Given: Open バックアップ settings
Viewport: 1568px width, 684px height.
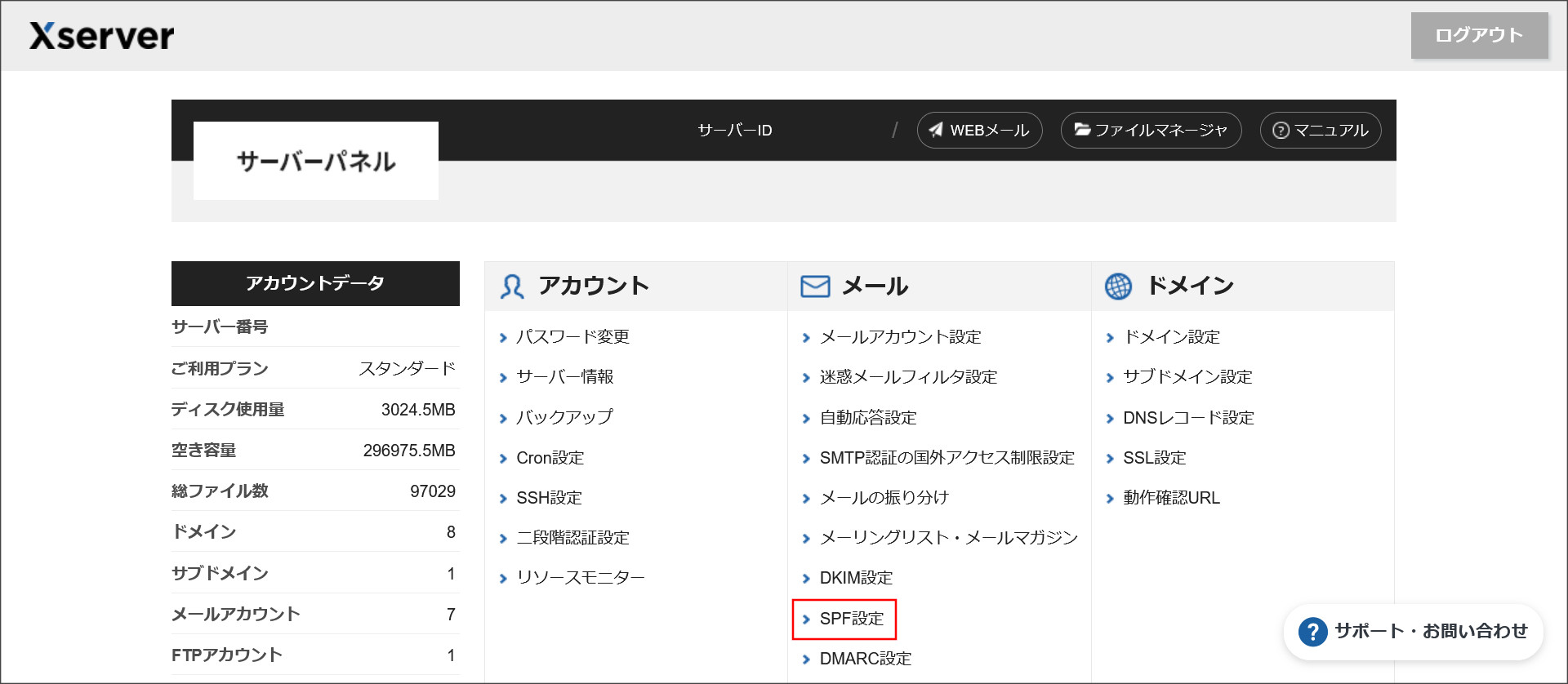Looking at the screenshot, I should coord(564,417).
